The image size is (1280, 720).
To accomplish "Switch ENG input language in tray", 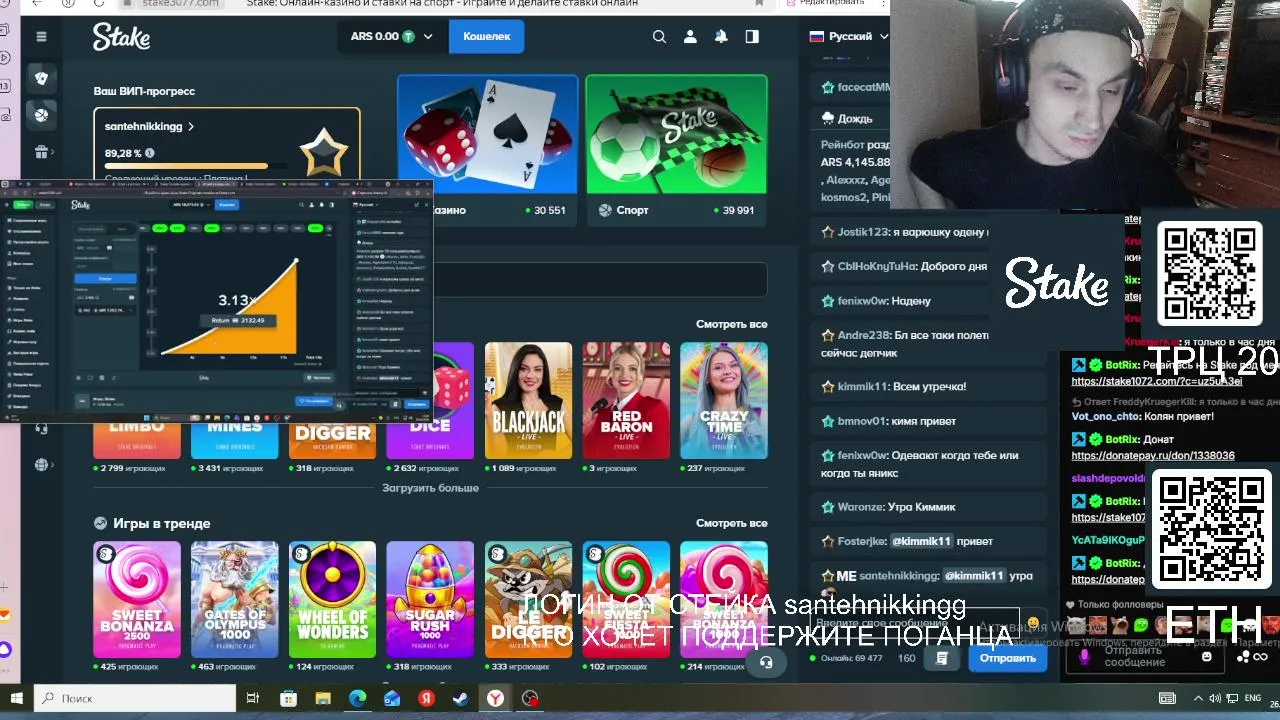I will point(1252,698).
